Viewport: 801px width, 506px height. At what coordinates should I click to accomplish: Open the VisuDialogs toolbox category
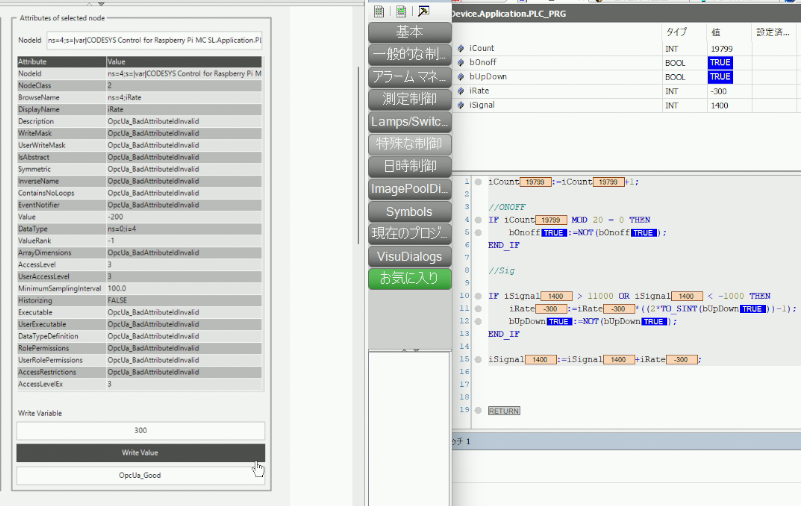tap(410, 256)
